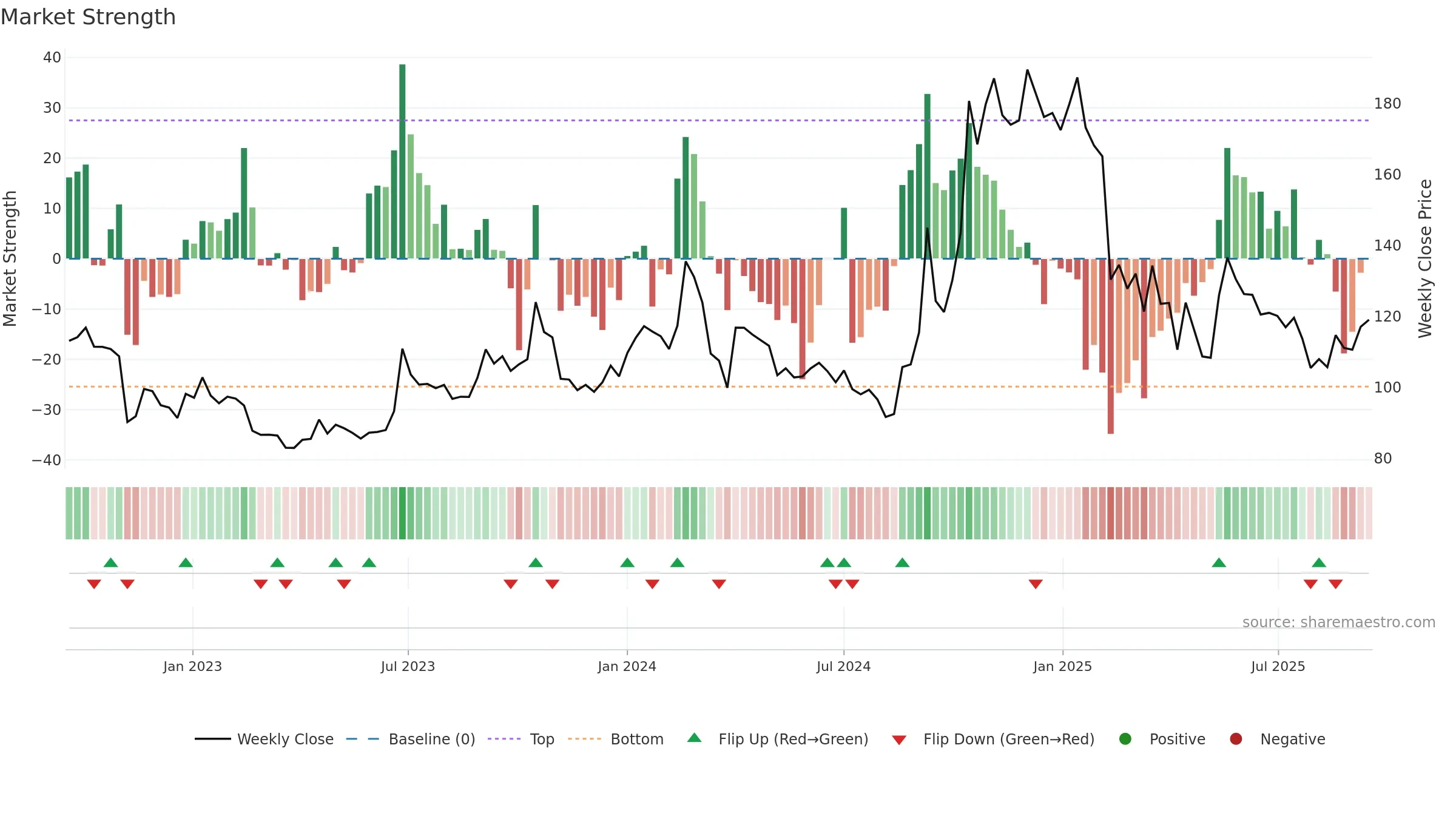The image size is (1456, 819).
Task: Click the Negative legend label
Action: click(1293, 739)
